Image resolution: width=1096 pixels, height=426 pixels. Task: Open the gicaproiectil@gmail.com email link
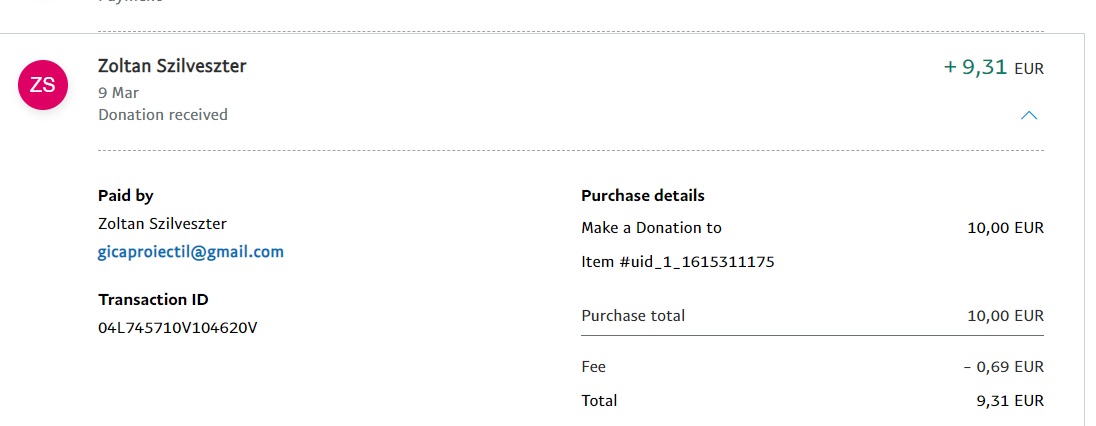click(191, 252)
